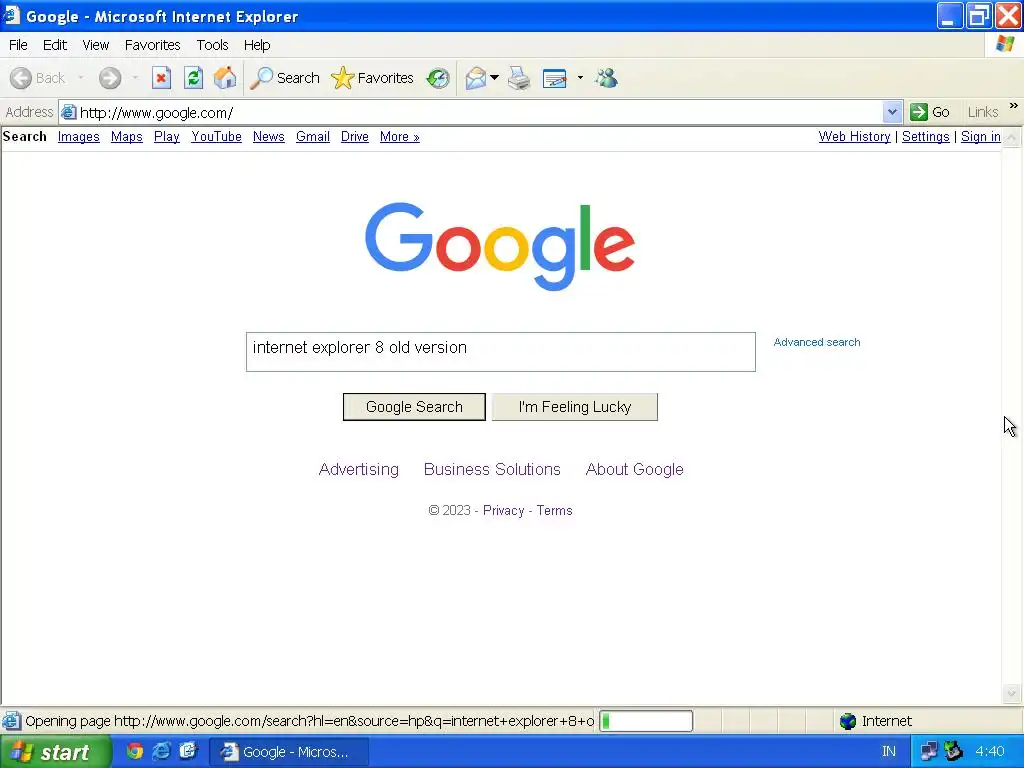This screenshot has height=768, width=1024.
Task: Open the YouTube link
Action: [216, 136]
